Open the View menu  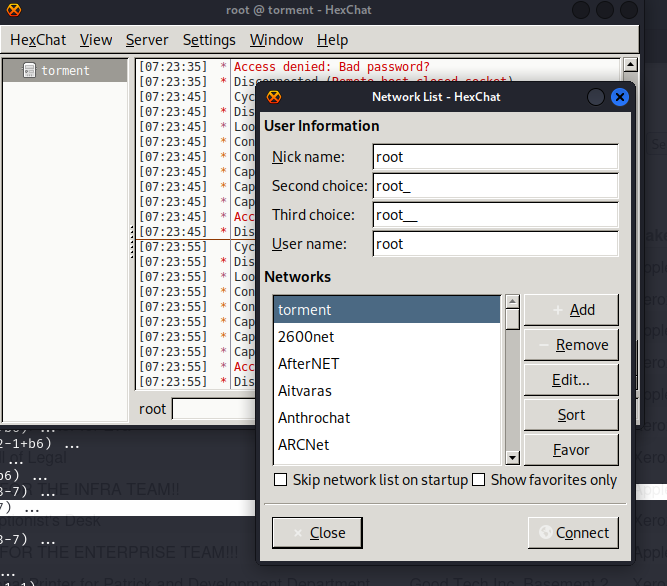pos(96,40)
